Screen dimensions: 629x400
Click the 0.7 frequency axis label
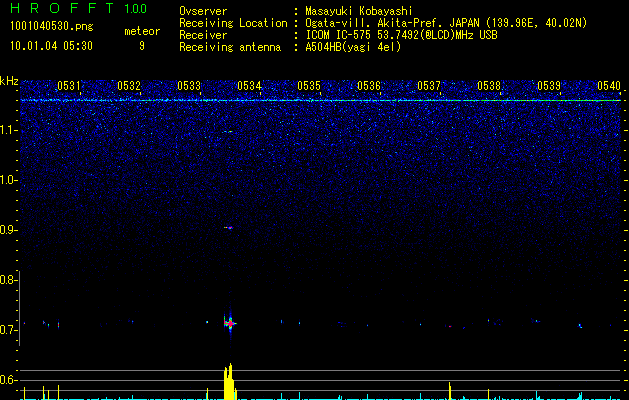(x=9, y=330)
